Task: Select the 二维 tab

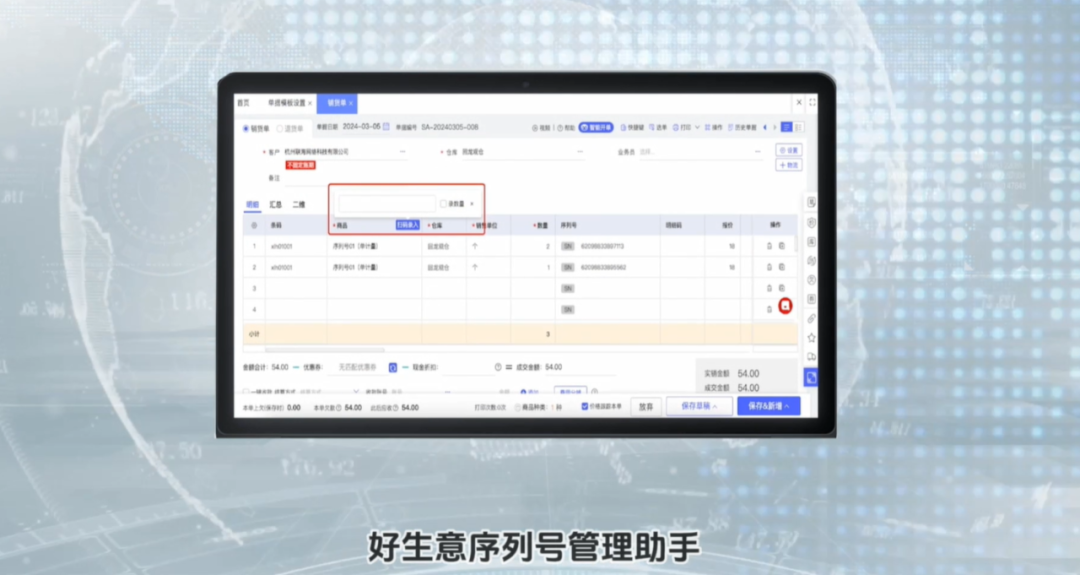Action: [298, 205]
